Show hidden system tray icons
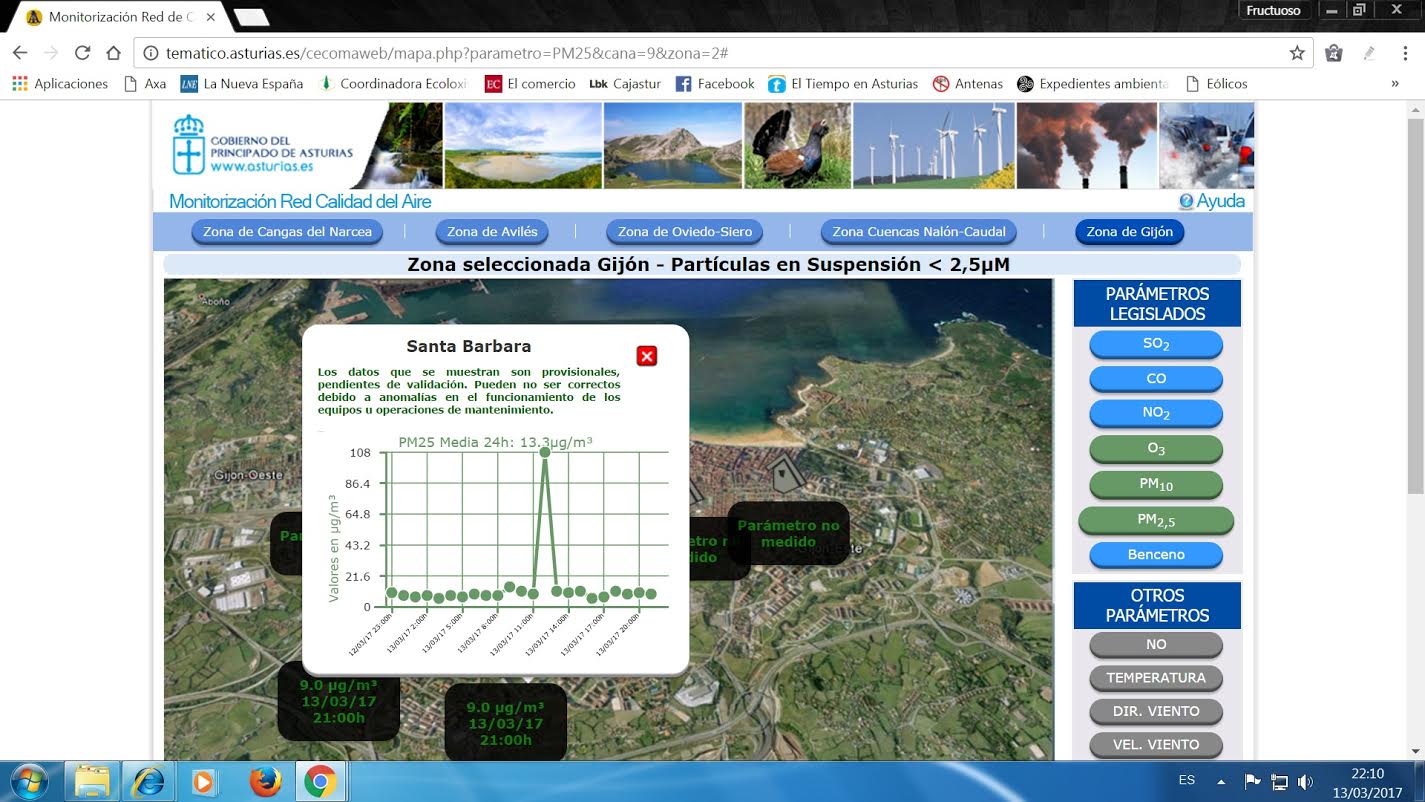 coord(1221,781)
